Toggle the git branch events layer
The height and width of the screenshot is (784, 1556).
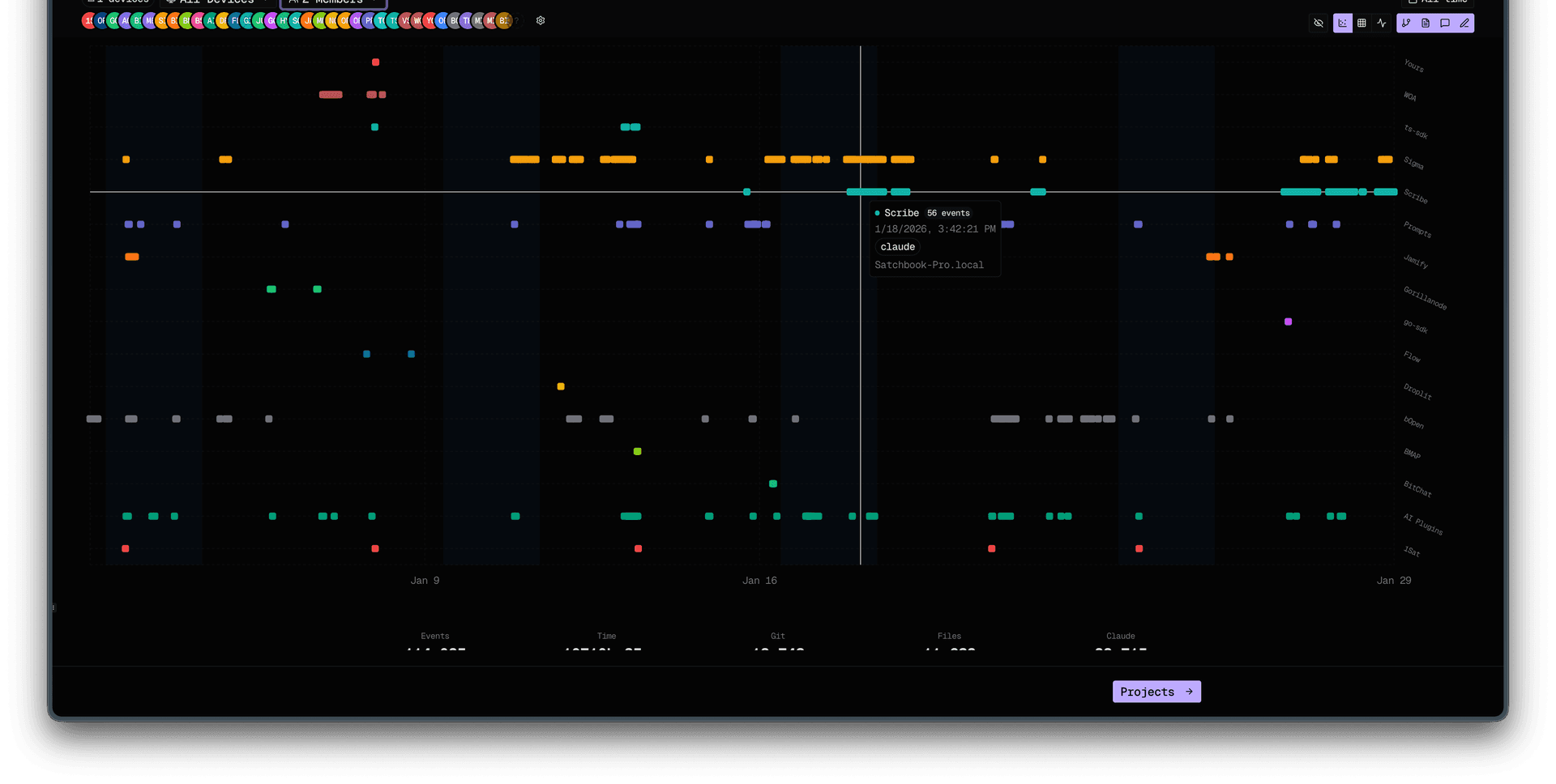[1406, 23]
